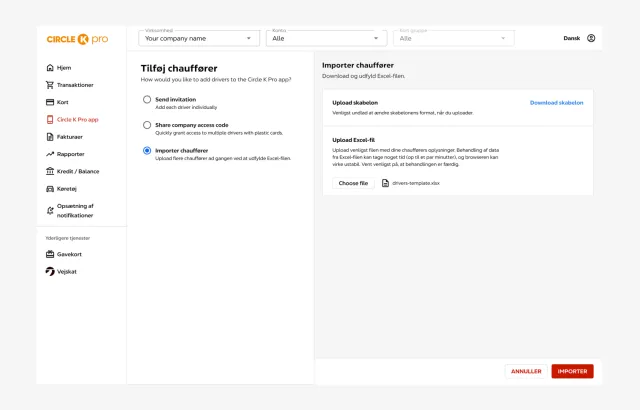Click the notification bell settings icon

[x=50, y=211]
